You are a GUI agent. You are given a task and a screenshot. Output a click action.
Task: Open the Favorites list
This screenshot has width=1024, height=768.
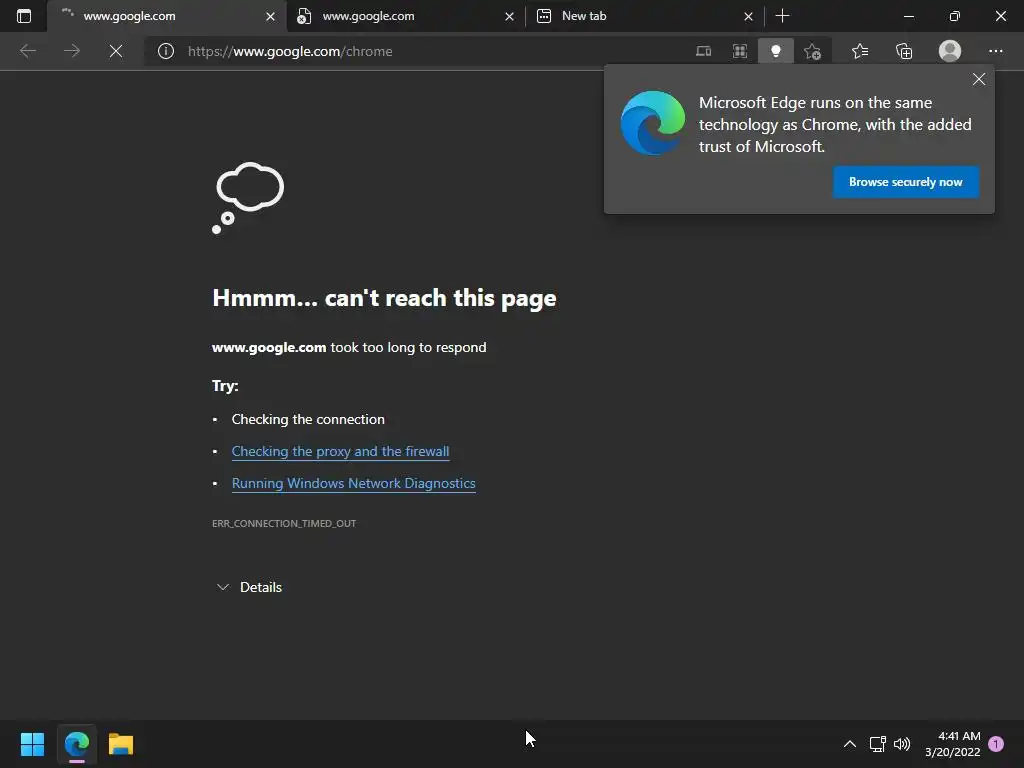(x=860, y=51)
